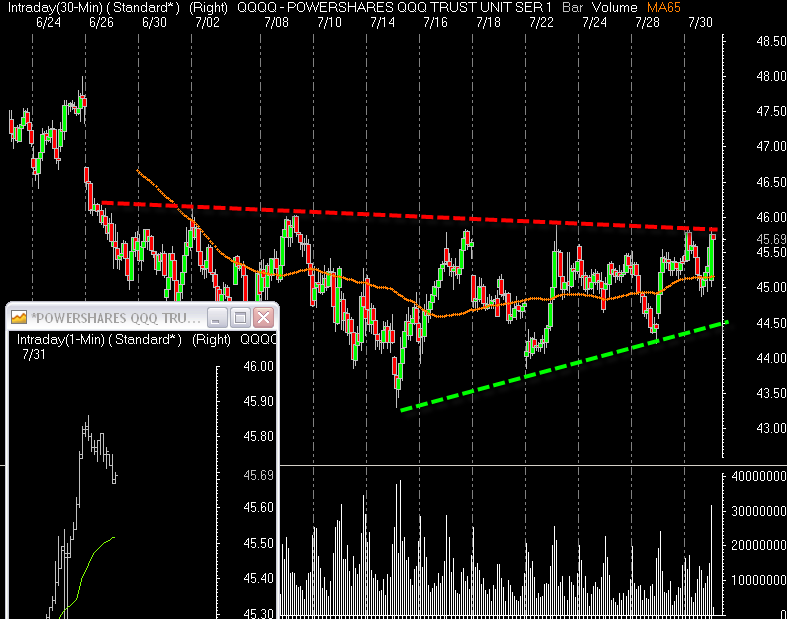
Task: Minimize the small 1-Min chart window
Action: [217, 318]
